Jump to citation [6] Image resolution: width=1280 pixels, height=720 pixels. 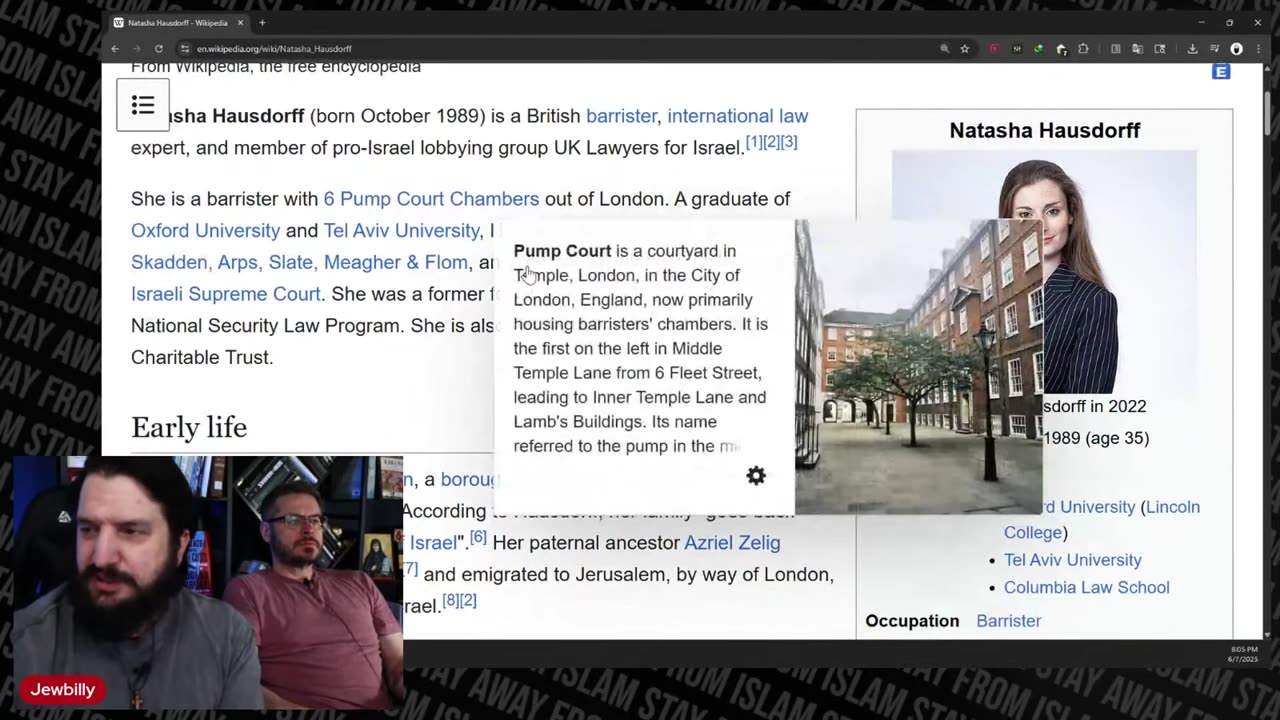478,537
